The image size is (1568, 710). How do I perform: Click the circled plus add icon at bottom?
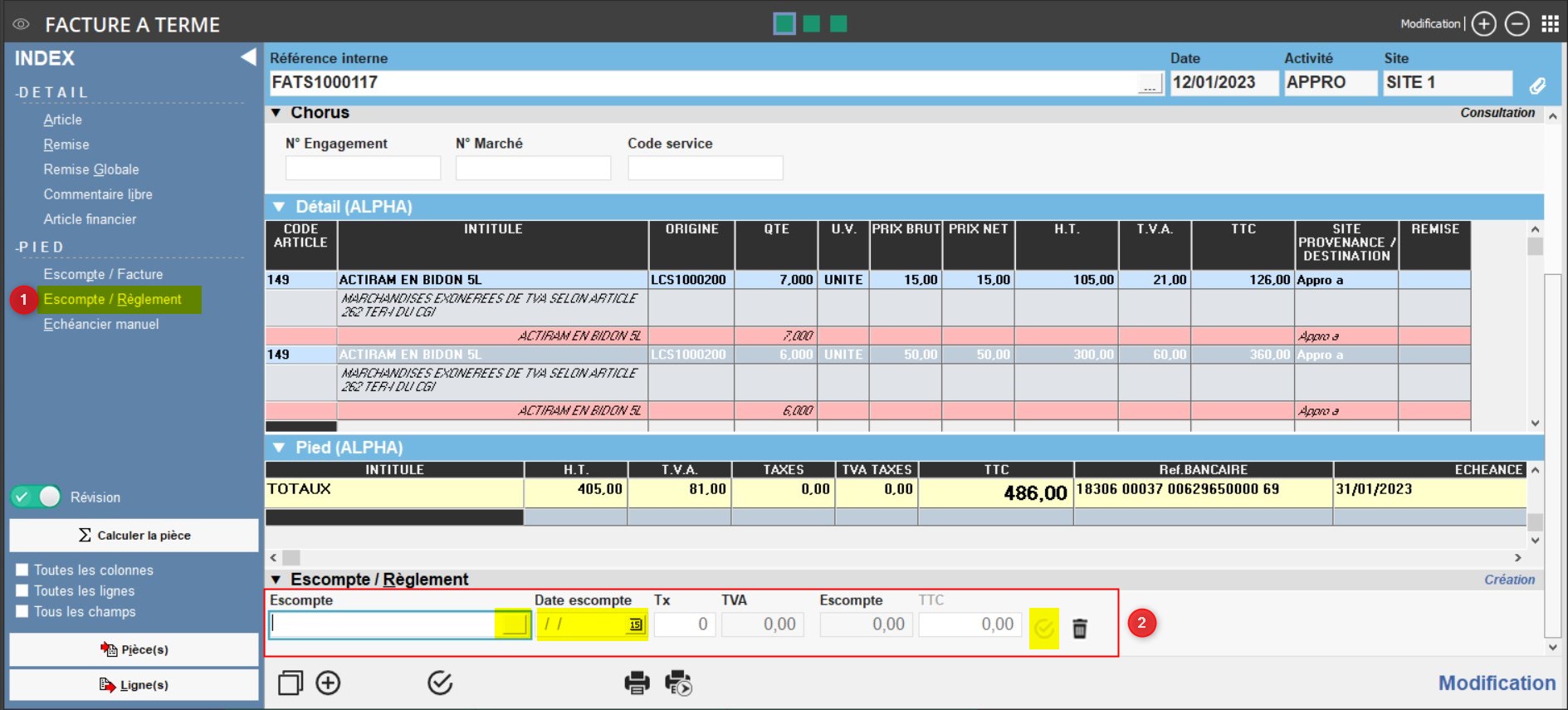(329, 683)
